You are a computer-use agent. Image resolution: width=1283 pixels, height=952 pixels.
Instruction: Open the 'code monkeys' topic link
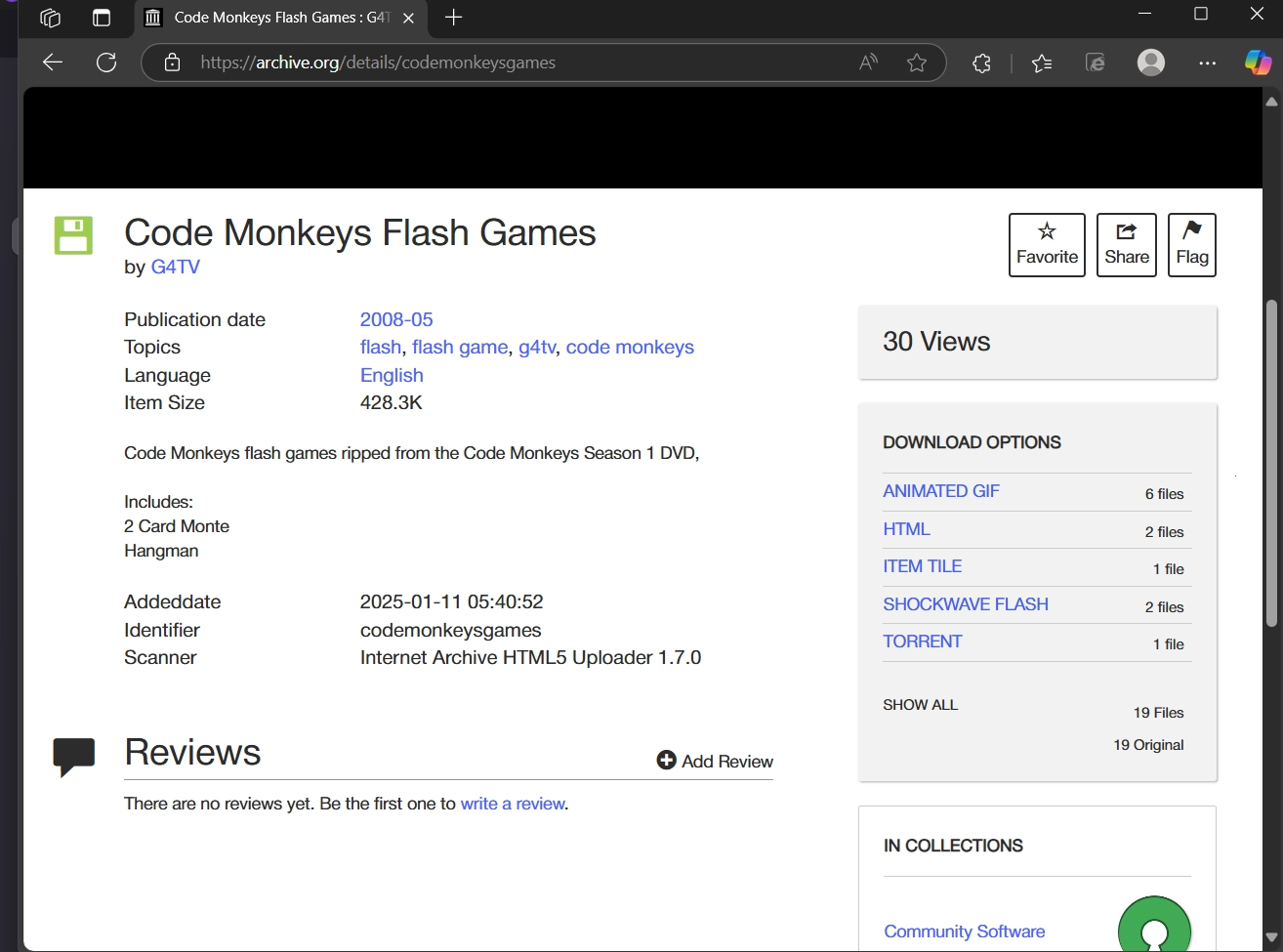pyautogui.click(x=630, y=347)
